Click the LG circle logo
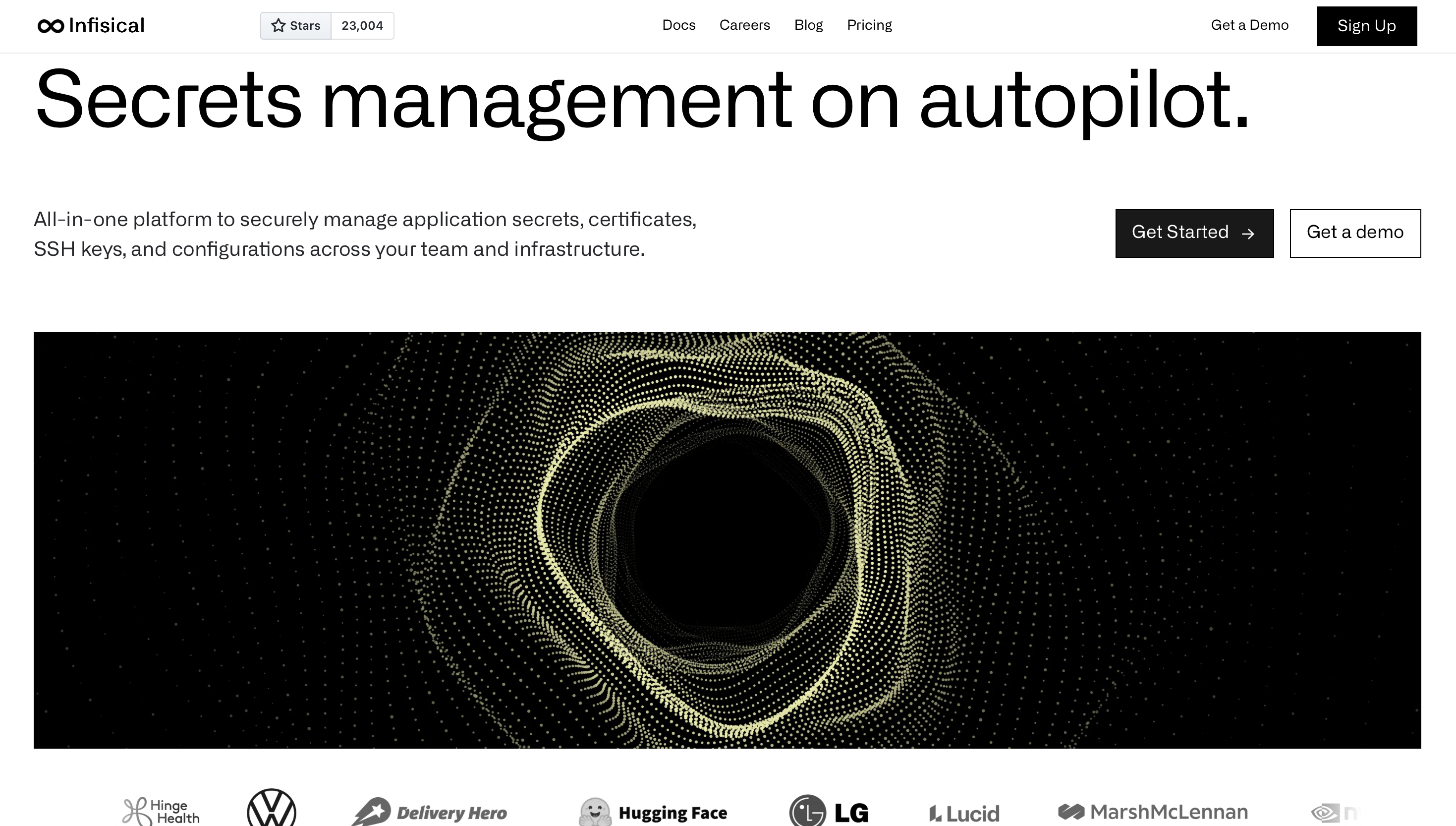The width and height of the screenshot is (1456, 826). (x=807, y=811)
